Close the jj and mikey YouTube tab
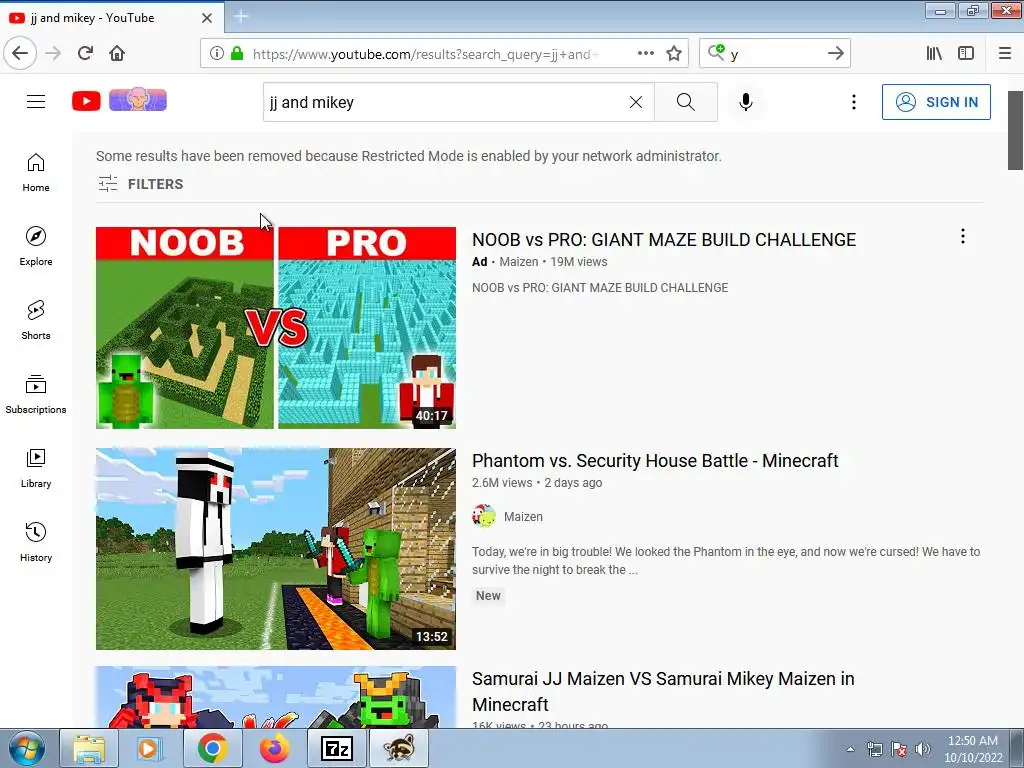1024x768 pixels. click(x=207, y=18)
